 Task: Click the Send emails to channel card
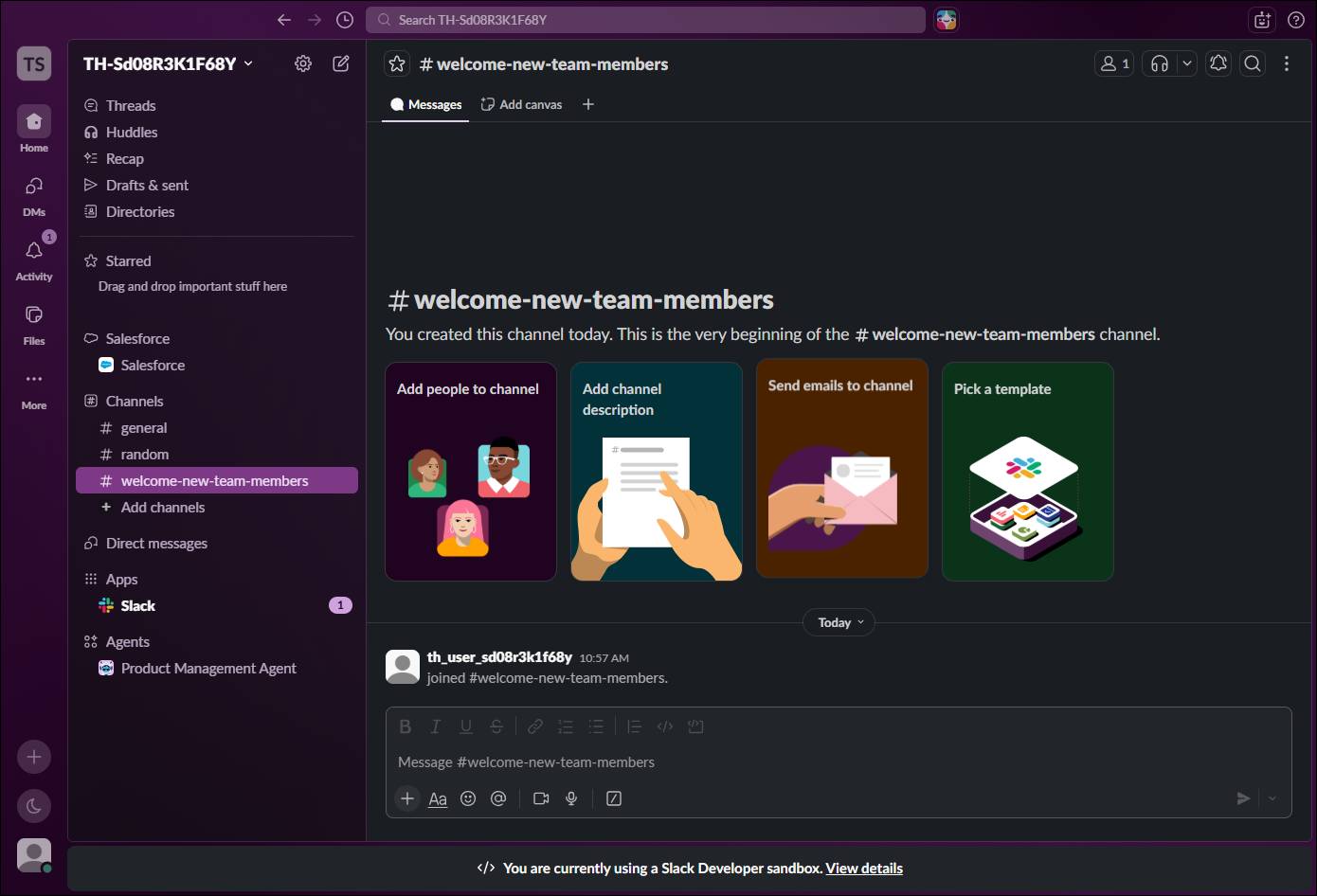tap(842, 468)
